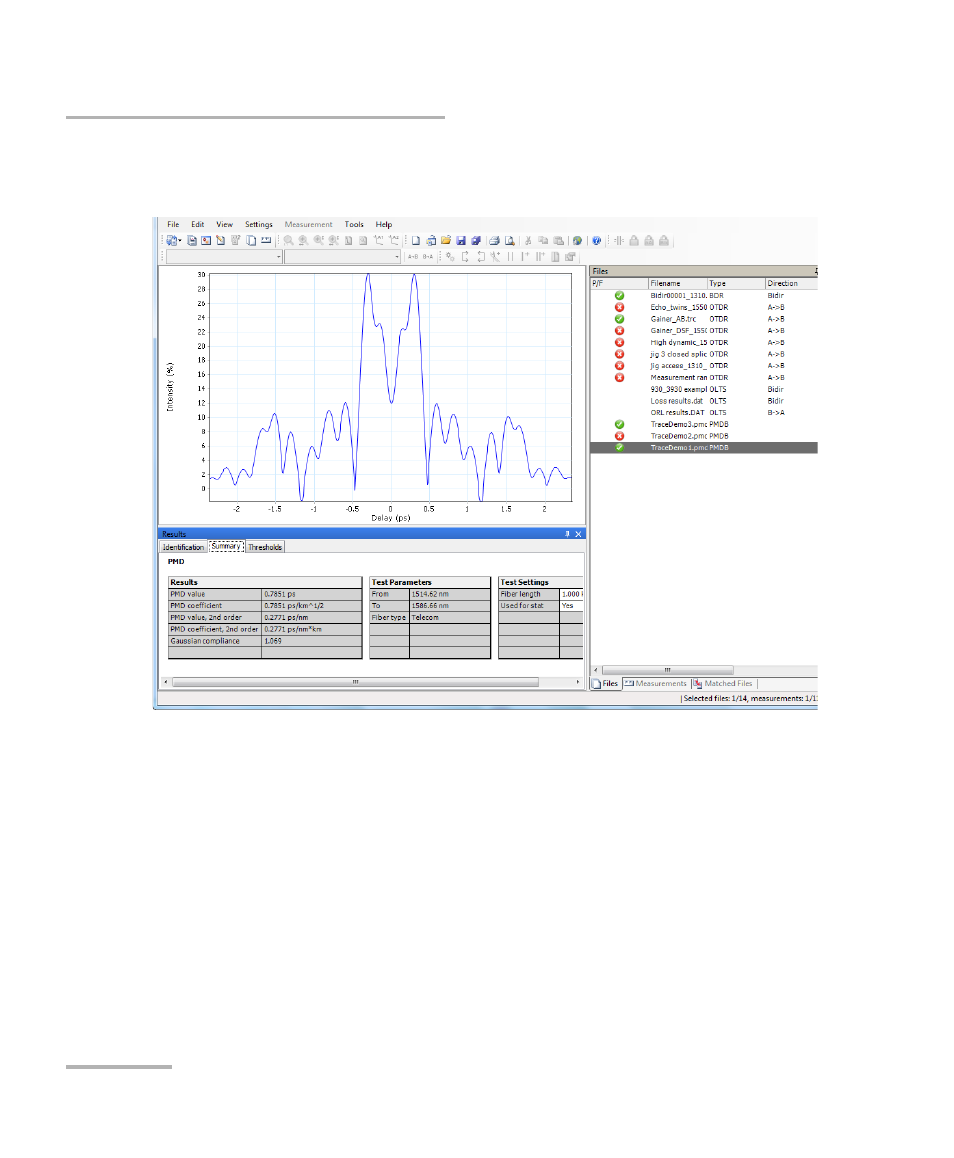Viewport: 954px width, 1158px height.
Task: Sort by the Type column header
Action: [x=736, y=284]
